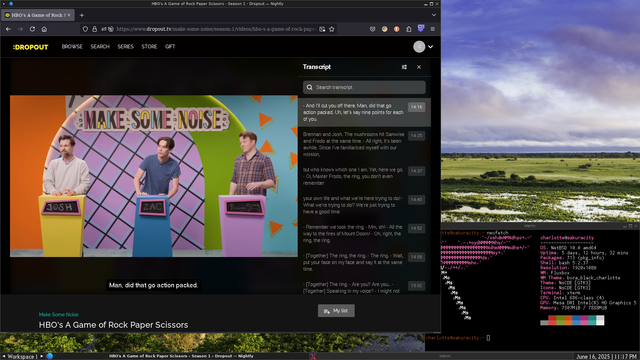Screen dimensions: 640x360
Task: Expand the list all tabs chevron
Action: 434,15
